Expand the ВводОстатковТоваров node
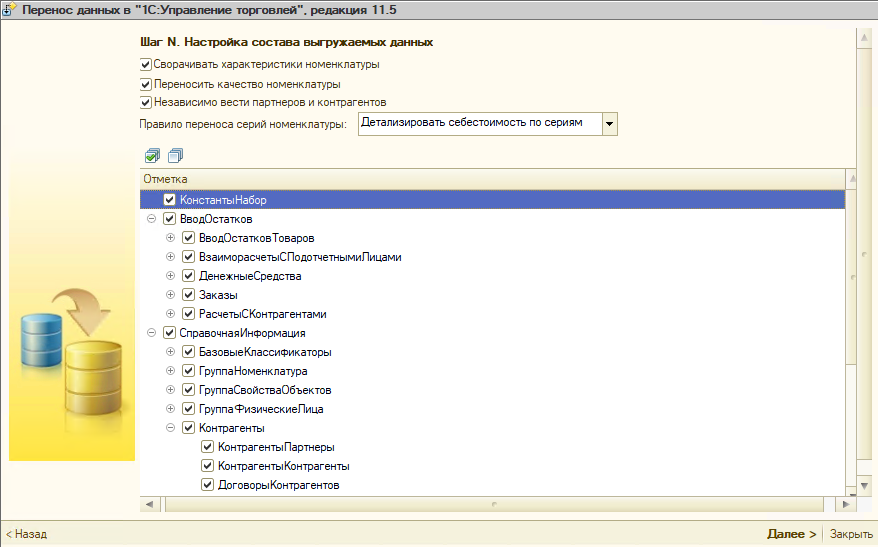 [170, 238]
